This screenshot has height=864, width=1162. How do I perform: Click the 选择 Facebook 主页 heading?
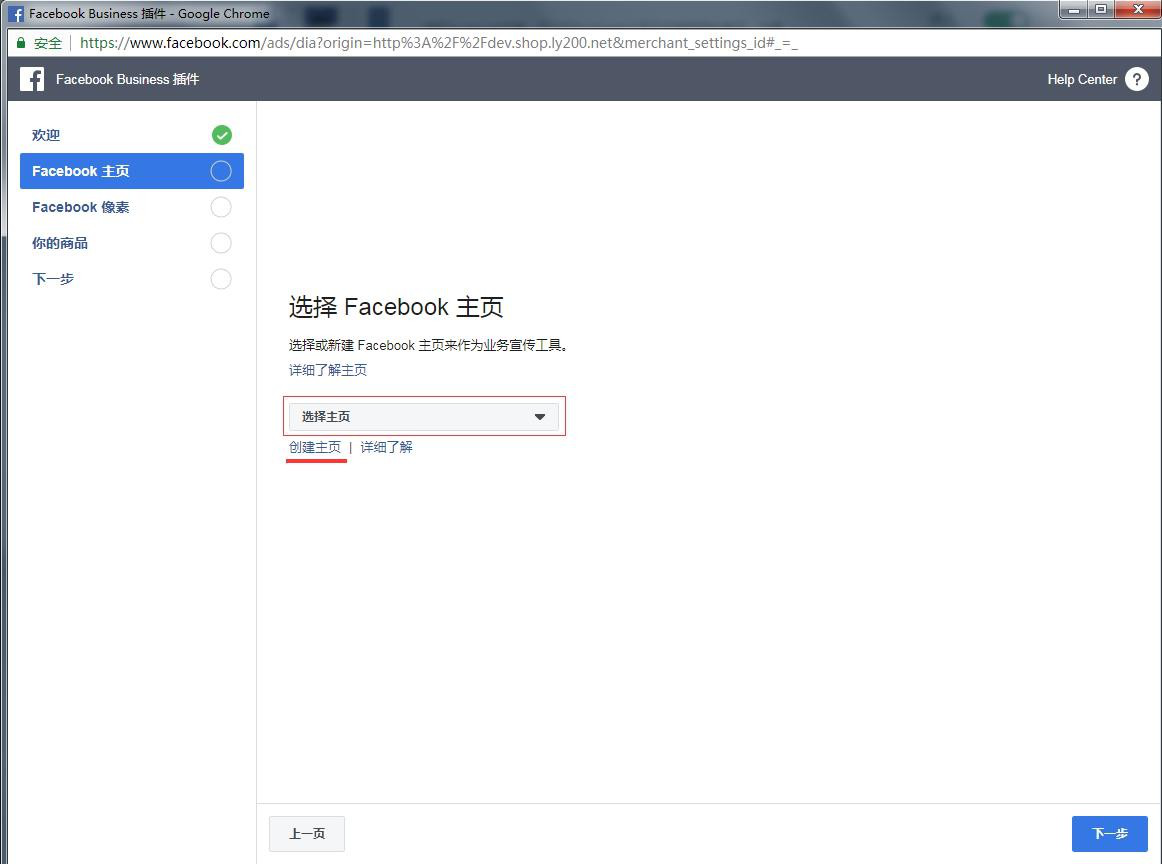(396, 307)
